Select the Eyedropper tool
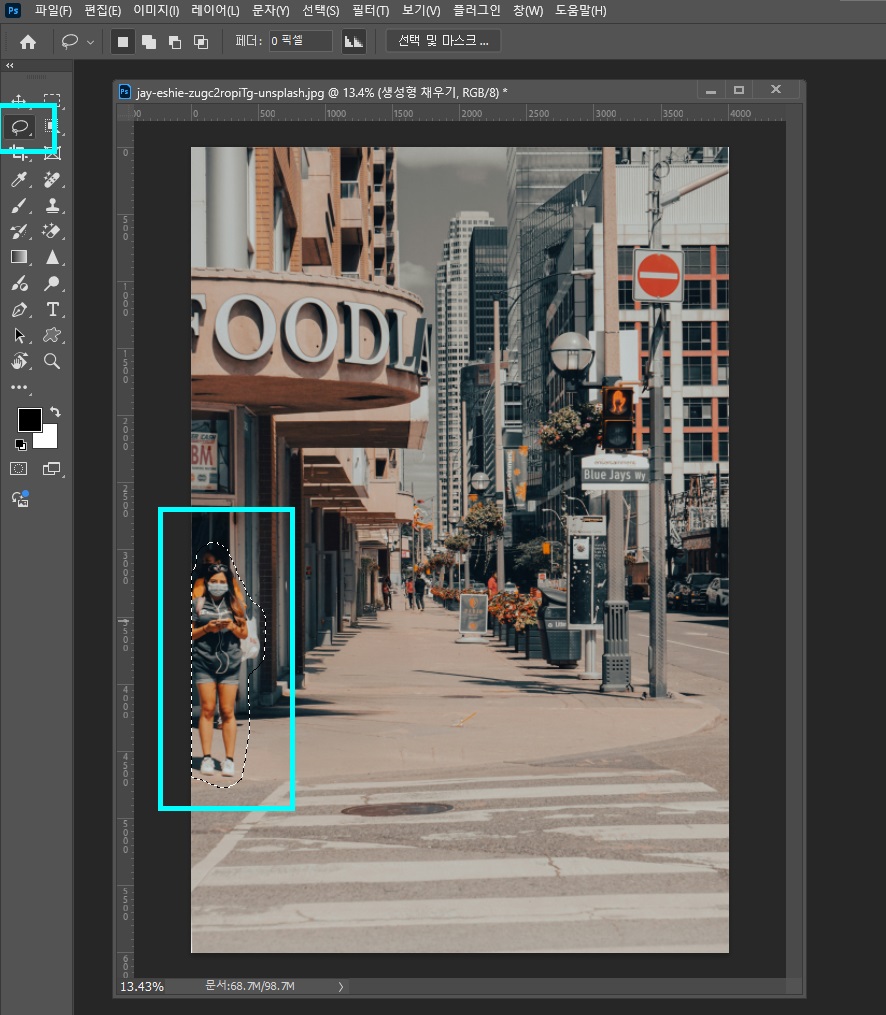The image size is (886, 1015). point(19,179)
